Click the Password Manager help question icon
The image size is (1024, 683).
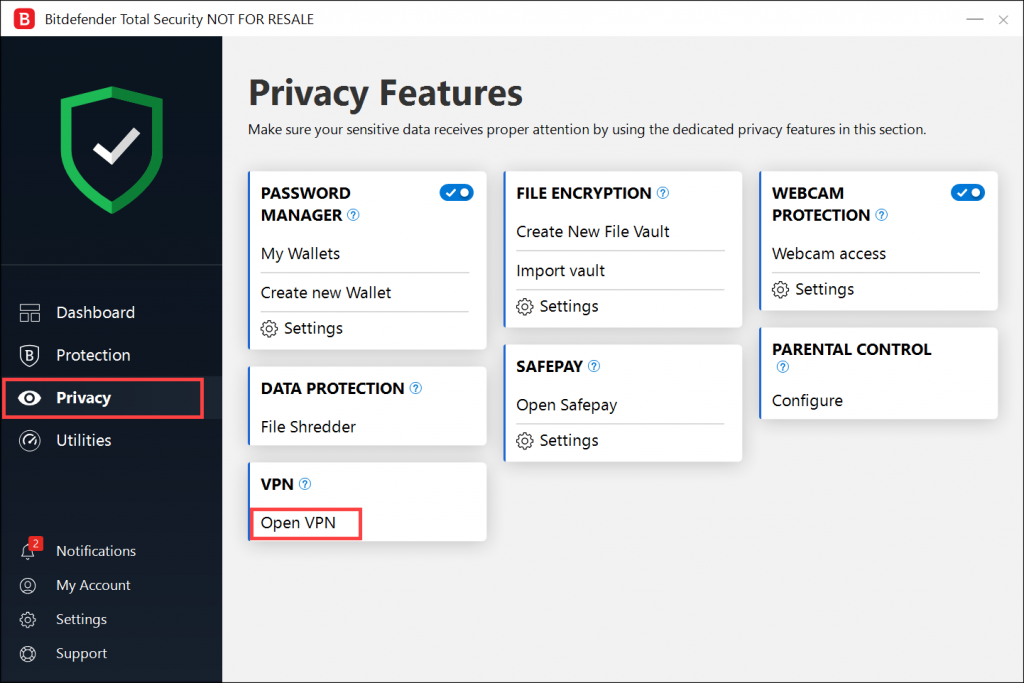tap(353, 215)
